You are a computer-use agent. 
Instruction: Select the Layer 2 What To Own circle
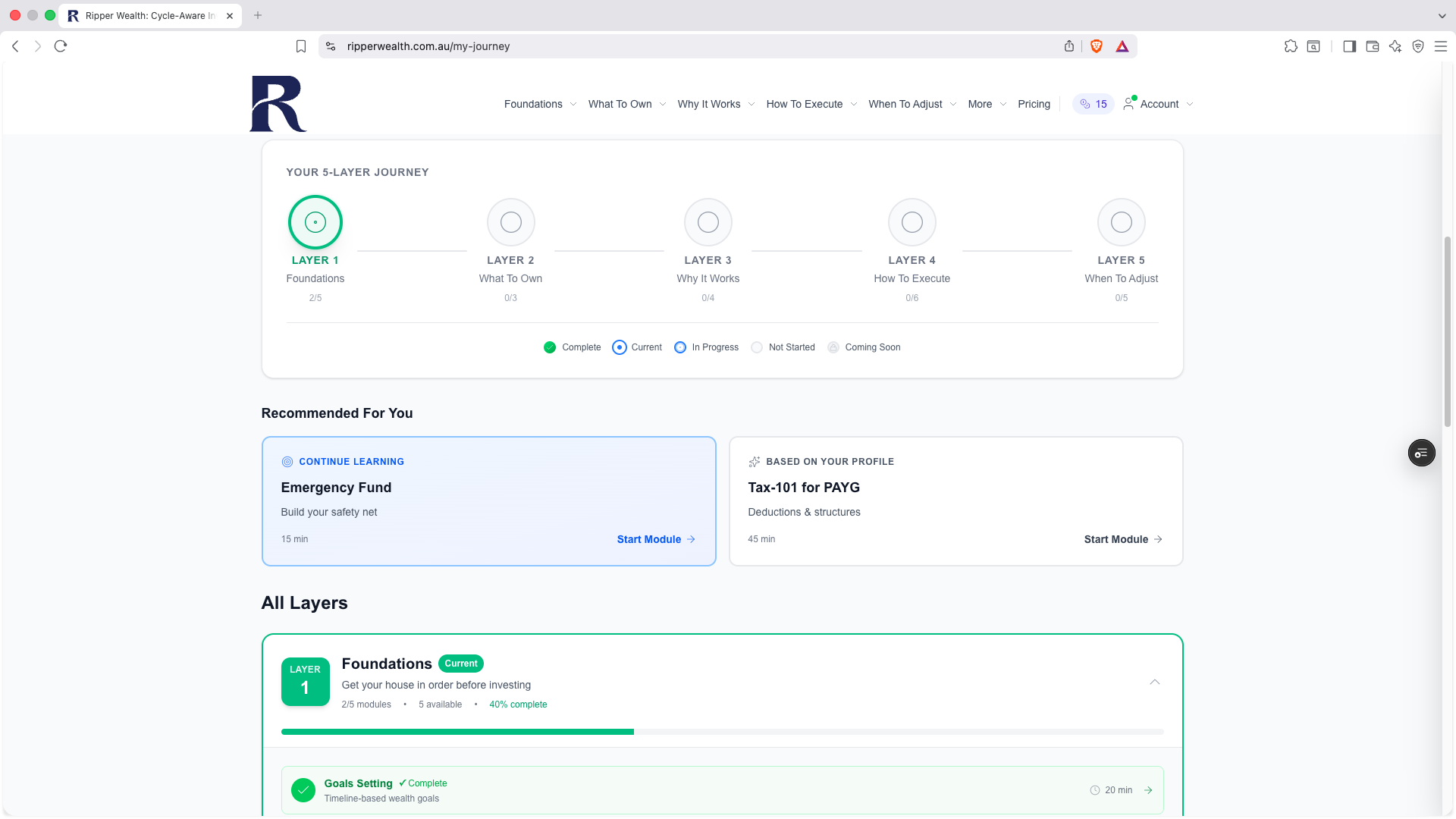point(511,222)
